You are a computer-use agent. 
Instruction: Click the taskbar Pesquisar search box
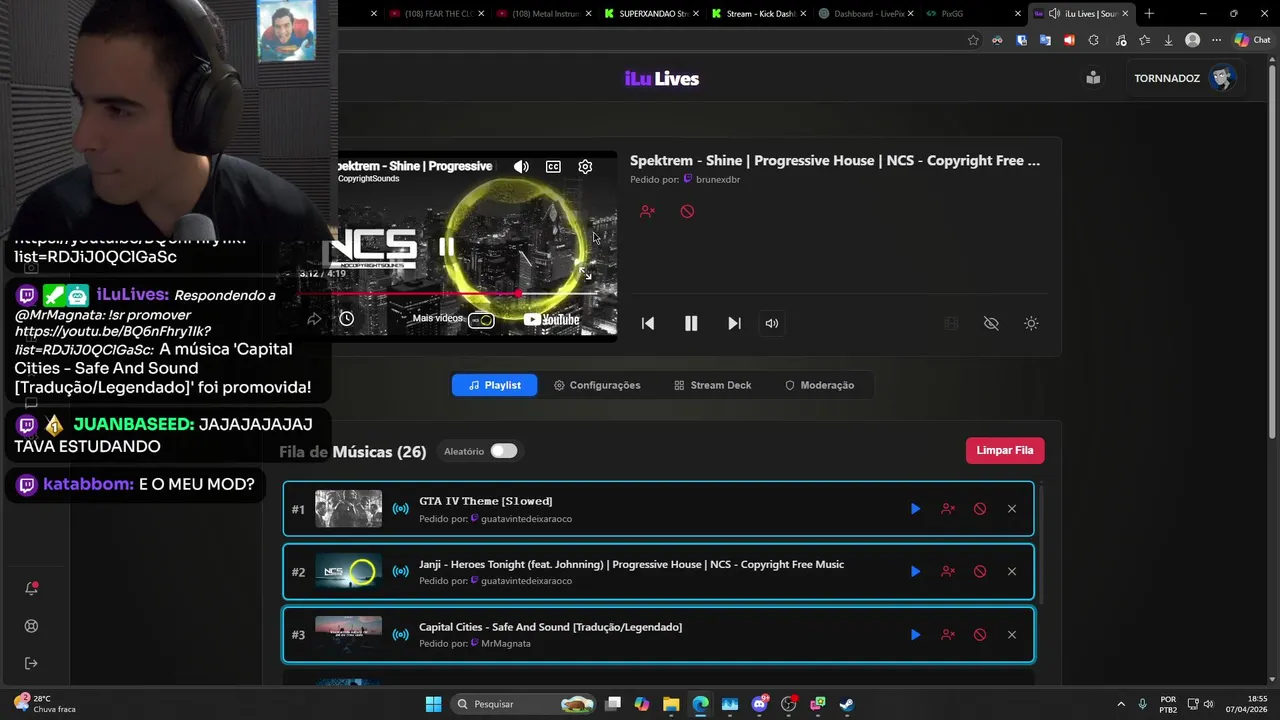click(525, 704)
